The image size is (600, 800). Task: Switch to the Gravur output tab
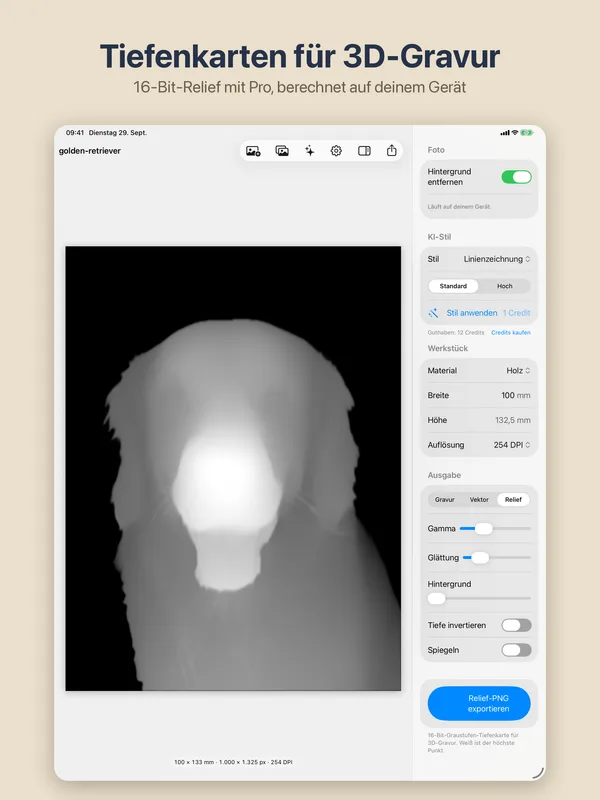tap(444, 499)
